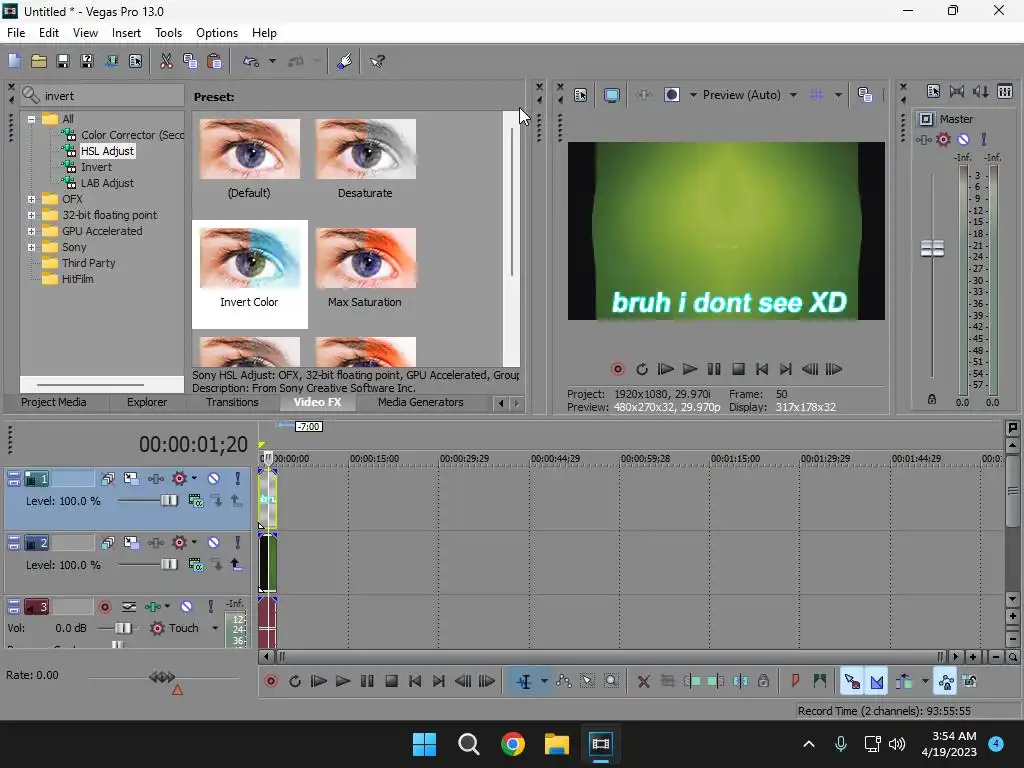Open the Undo history dropdown arrow
The image size is (1024, 768).
click(272, 61)
